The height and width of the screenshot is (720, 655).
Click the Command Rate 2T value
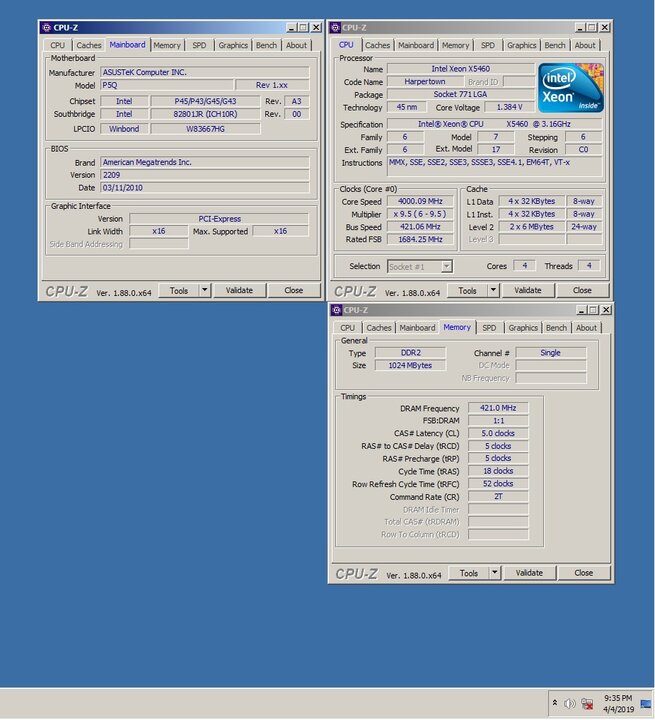[498, 496]
